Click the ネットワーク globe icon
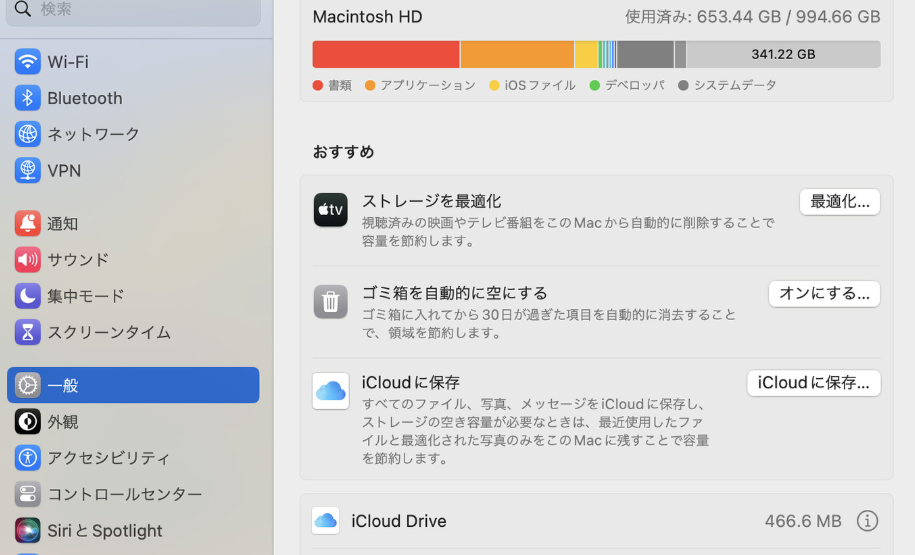 click(x=27, y=134)
